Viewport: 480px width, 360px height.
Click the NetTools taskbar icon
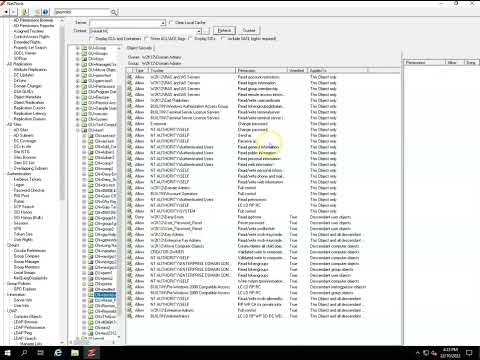coord(92,353)
